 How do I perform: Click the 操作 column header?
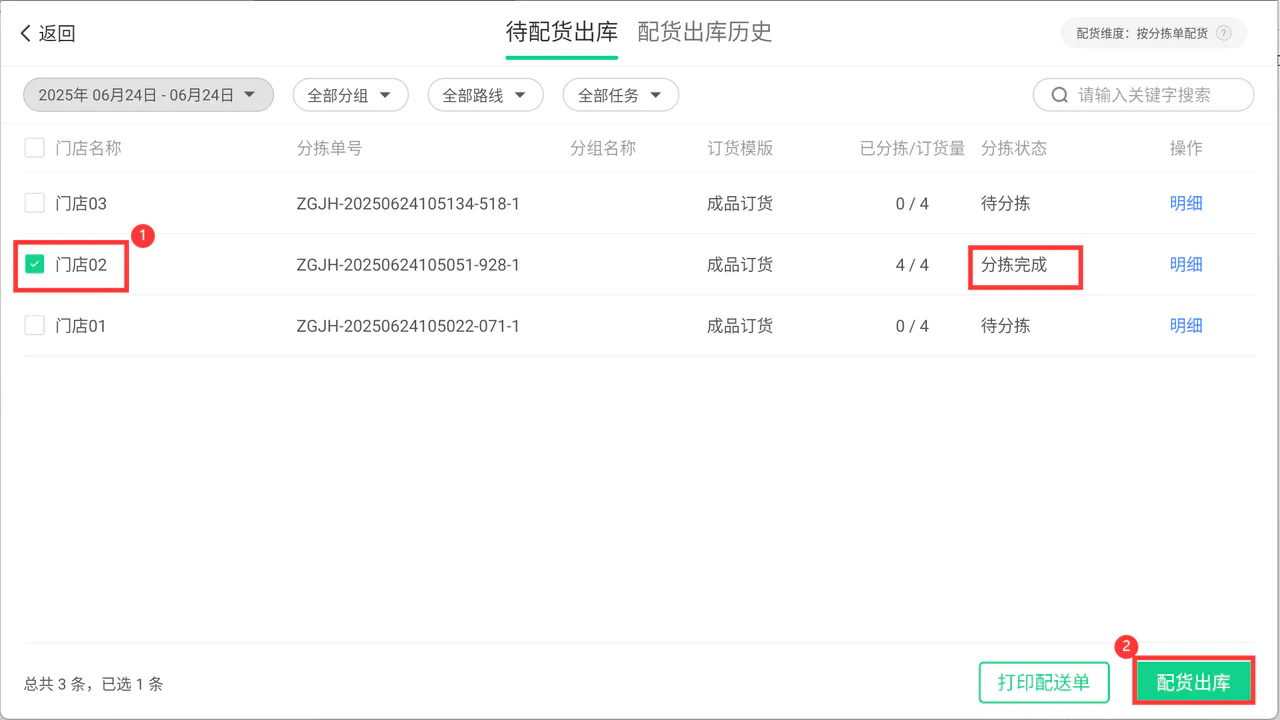(x=1186, y=148)
